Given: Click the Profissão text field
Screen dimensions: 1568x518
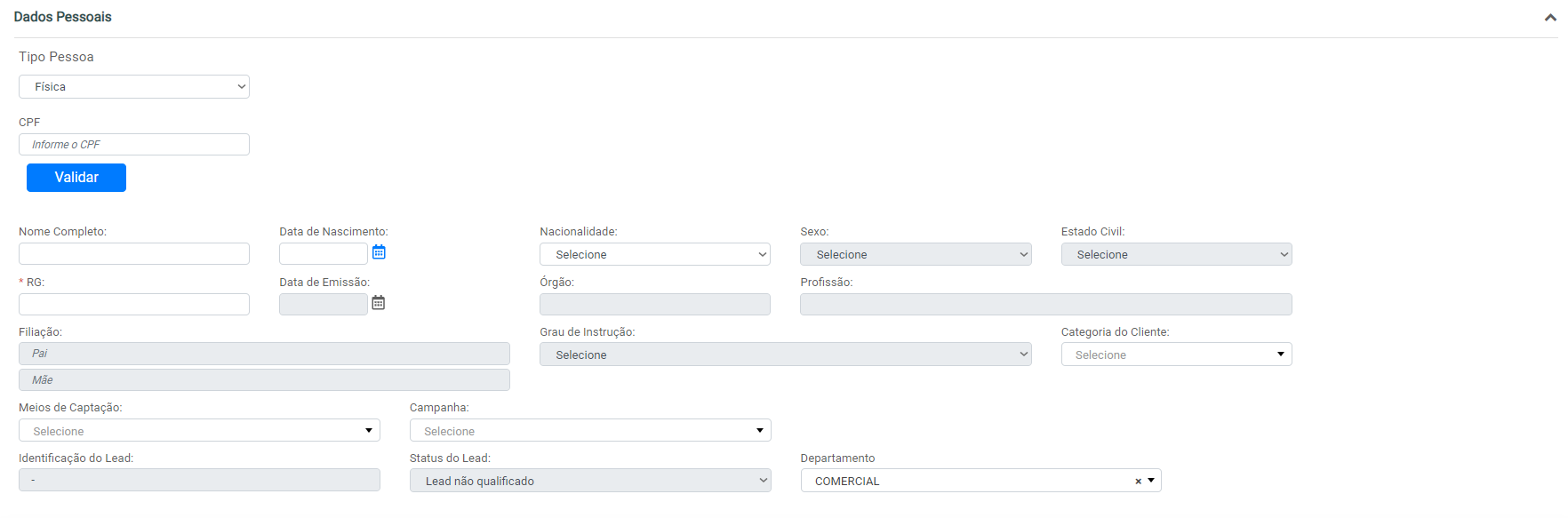Looking at the screenshot, I should click(1045, 305).
